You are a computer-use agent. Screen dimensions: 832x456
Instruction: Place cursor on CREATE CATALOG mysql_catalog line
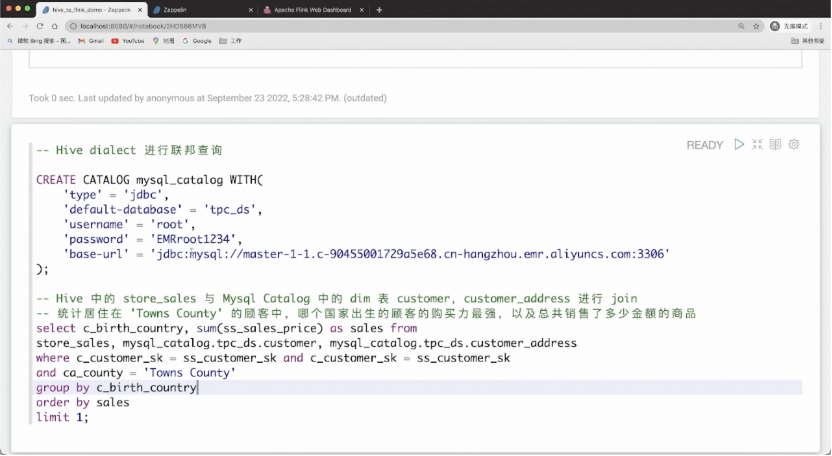(x=150, y=180)
